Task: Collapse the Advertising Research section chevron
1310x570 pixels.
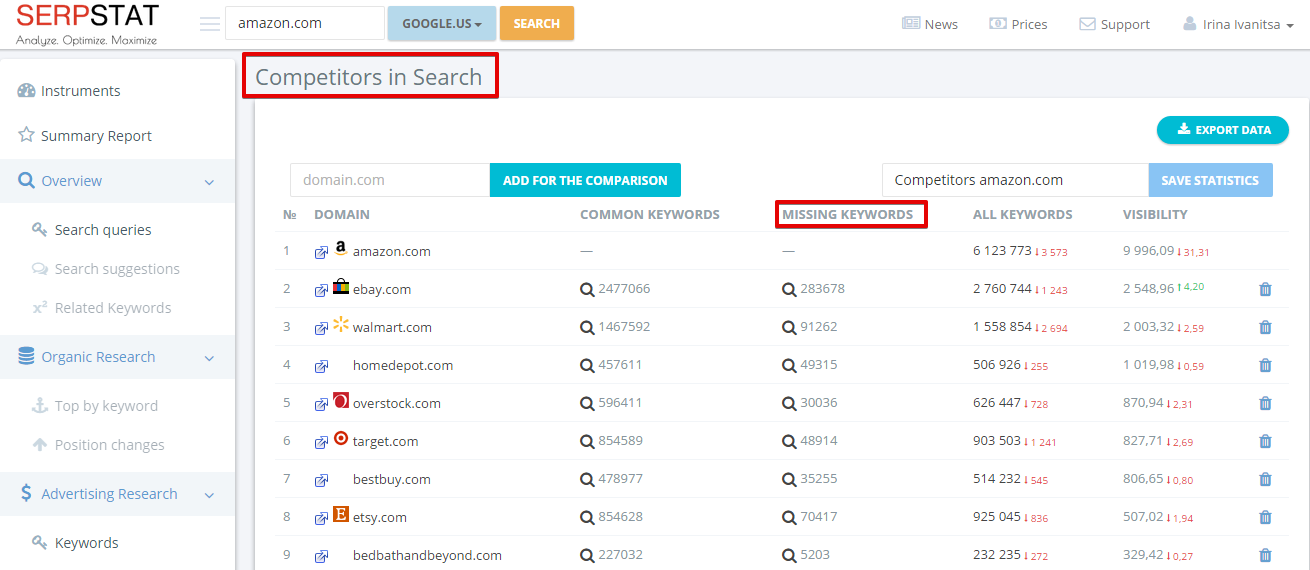Action: (x=209, y=495)
